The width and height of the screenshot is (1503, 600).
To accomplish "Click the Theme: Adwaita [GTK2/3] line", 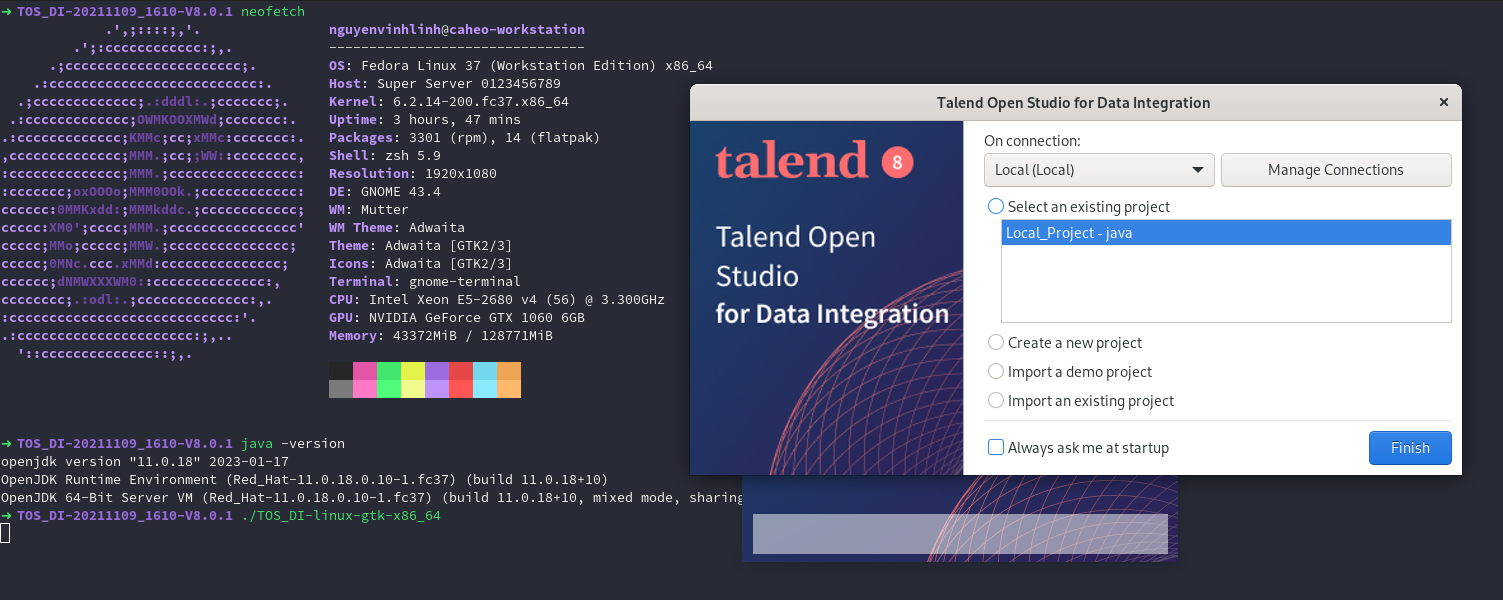I will 421,245.
